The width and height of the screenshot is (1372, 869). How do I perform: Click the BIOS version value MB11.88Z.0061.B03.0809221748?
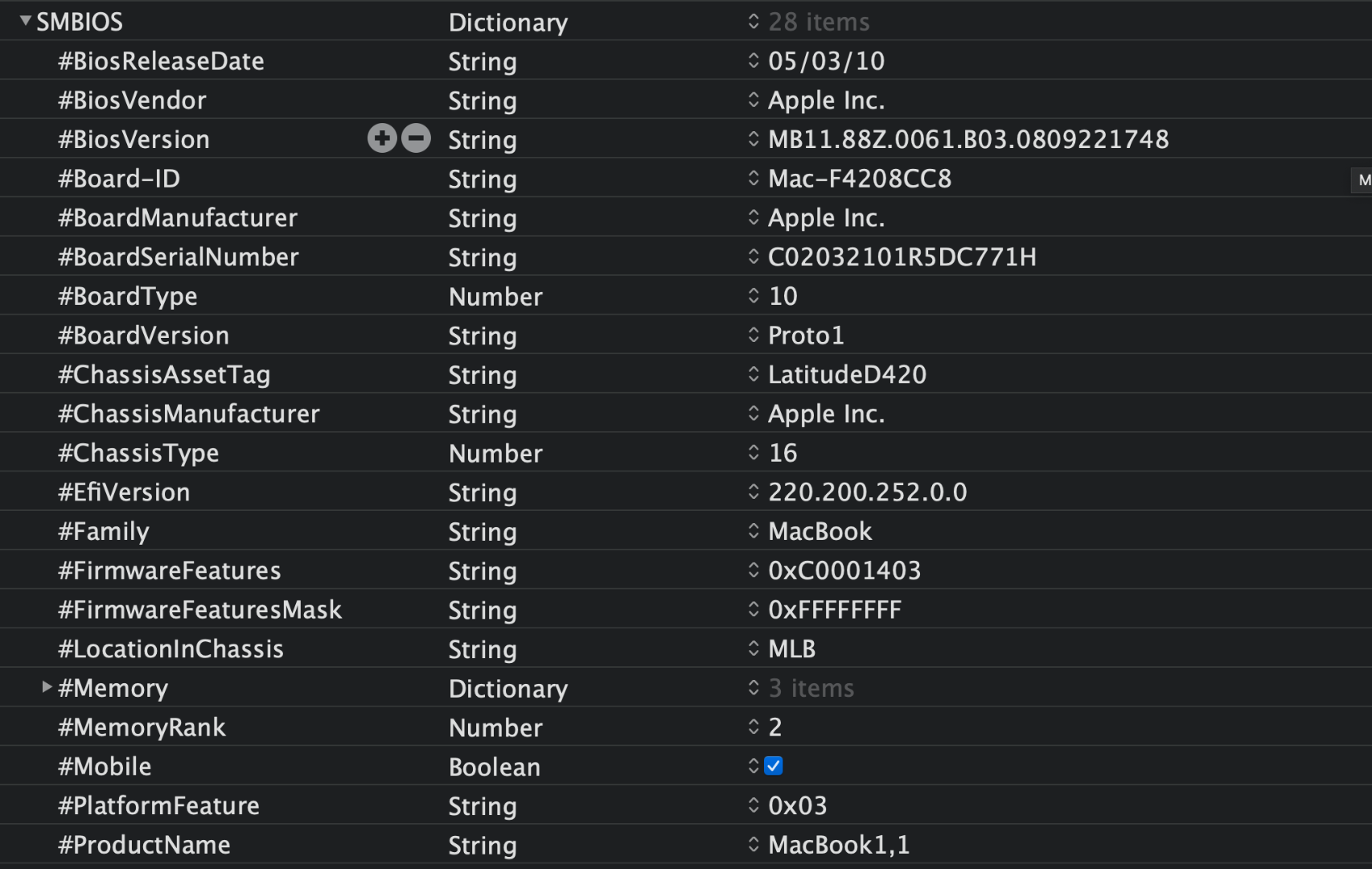[x=968, y=139]
